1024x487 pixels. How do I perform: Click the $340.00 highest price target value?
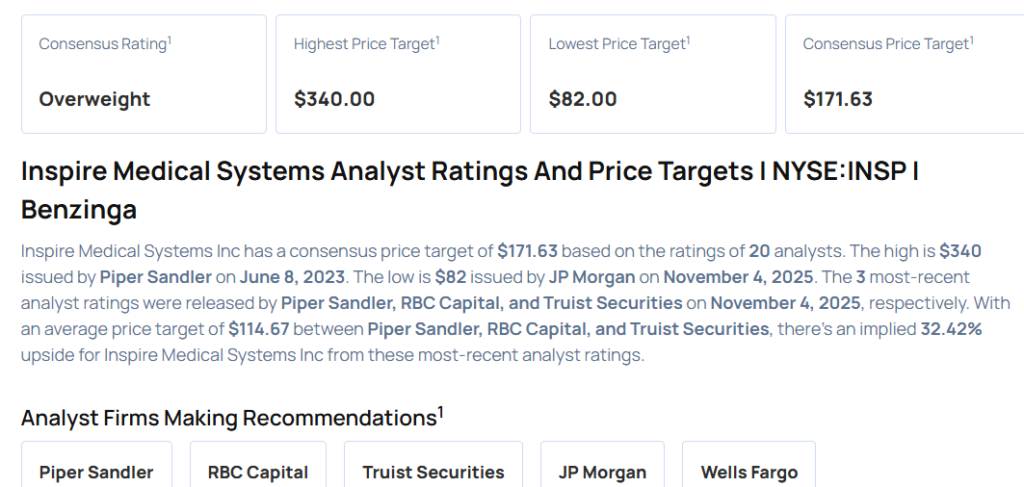334,99
